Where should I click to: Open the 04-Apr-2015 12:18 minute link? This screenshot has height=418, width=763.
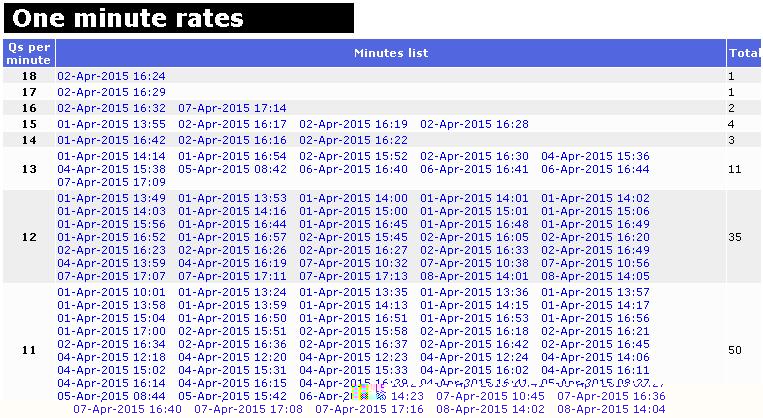coord(111,357)
